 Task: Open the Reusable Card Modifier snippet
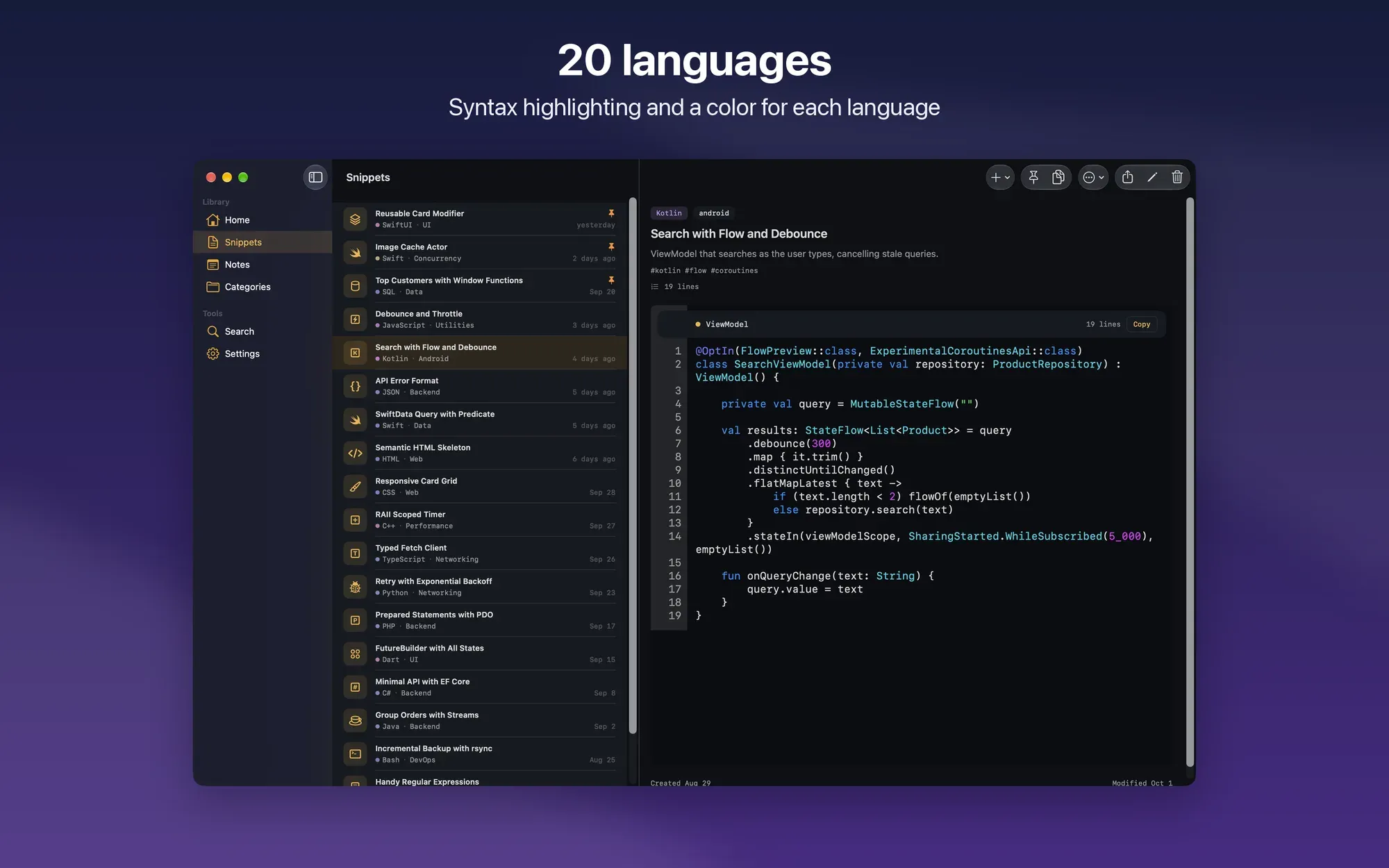(480, 219)
